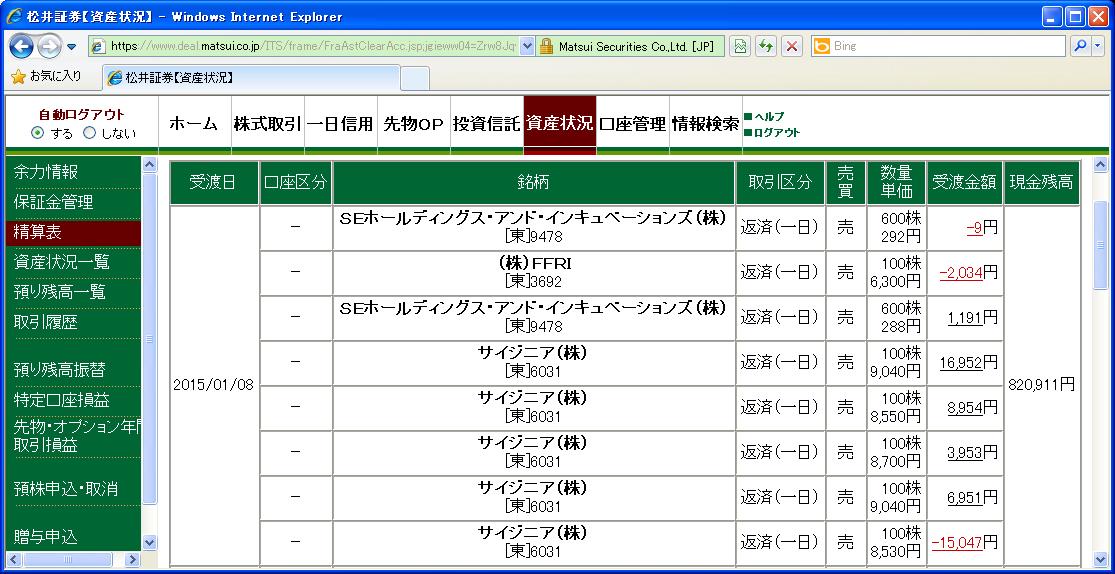Image resolution: width=1115 pixels, height=574 pixels.
Task: Open 預株申込・取消 in the sidebar
Action: (x=66, y=489)
